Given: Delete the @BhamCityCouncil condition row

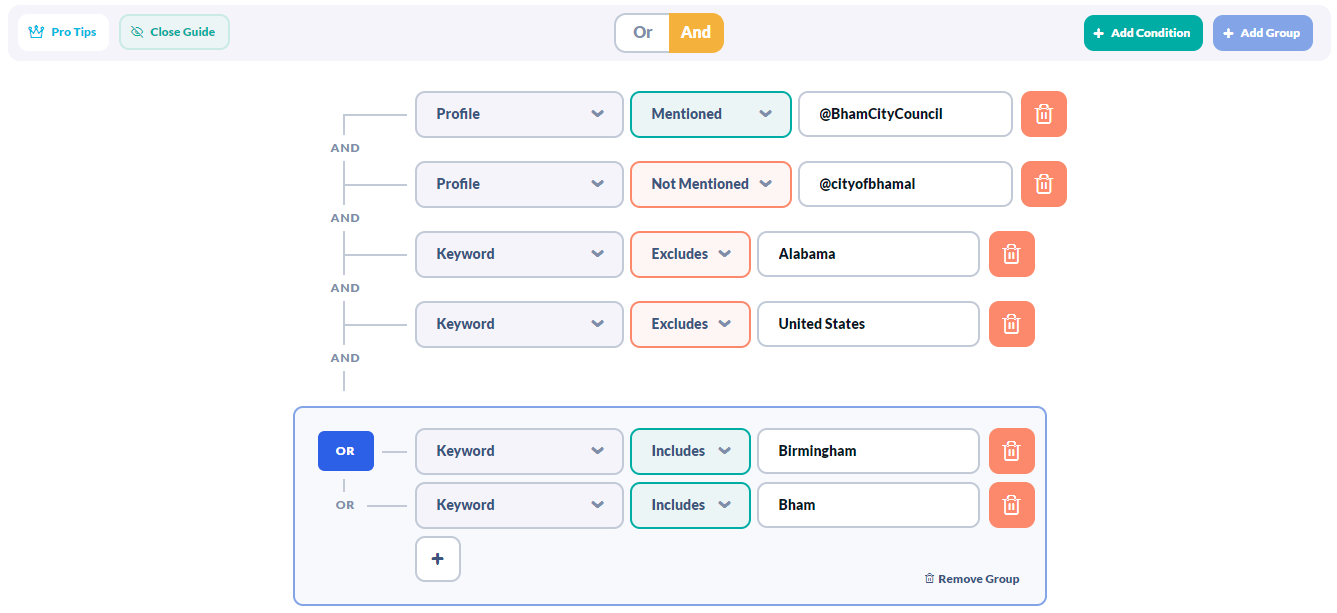Looking at the screenshot, I should pyautogui.click(x=1044, y=114).
